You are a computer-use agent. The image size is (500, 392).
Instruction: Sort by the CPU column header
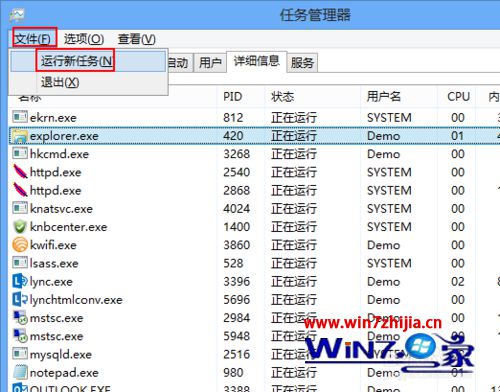click(458, 97)
